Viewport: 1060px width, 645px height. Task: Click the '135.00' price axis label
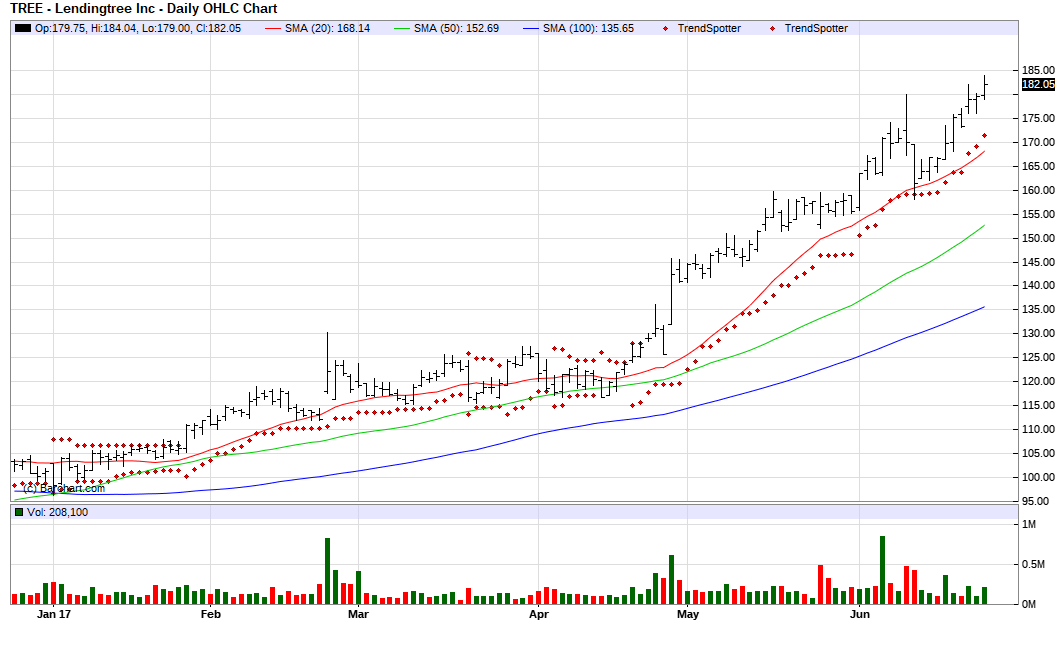(1038, 309)
